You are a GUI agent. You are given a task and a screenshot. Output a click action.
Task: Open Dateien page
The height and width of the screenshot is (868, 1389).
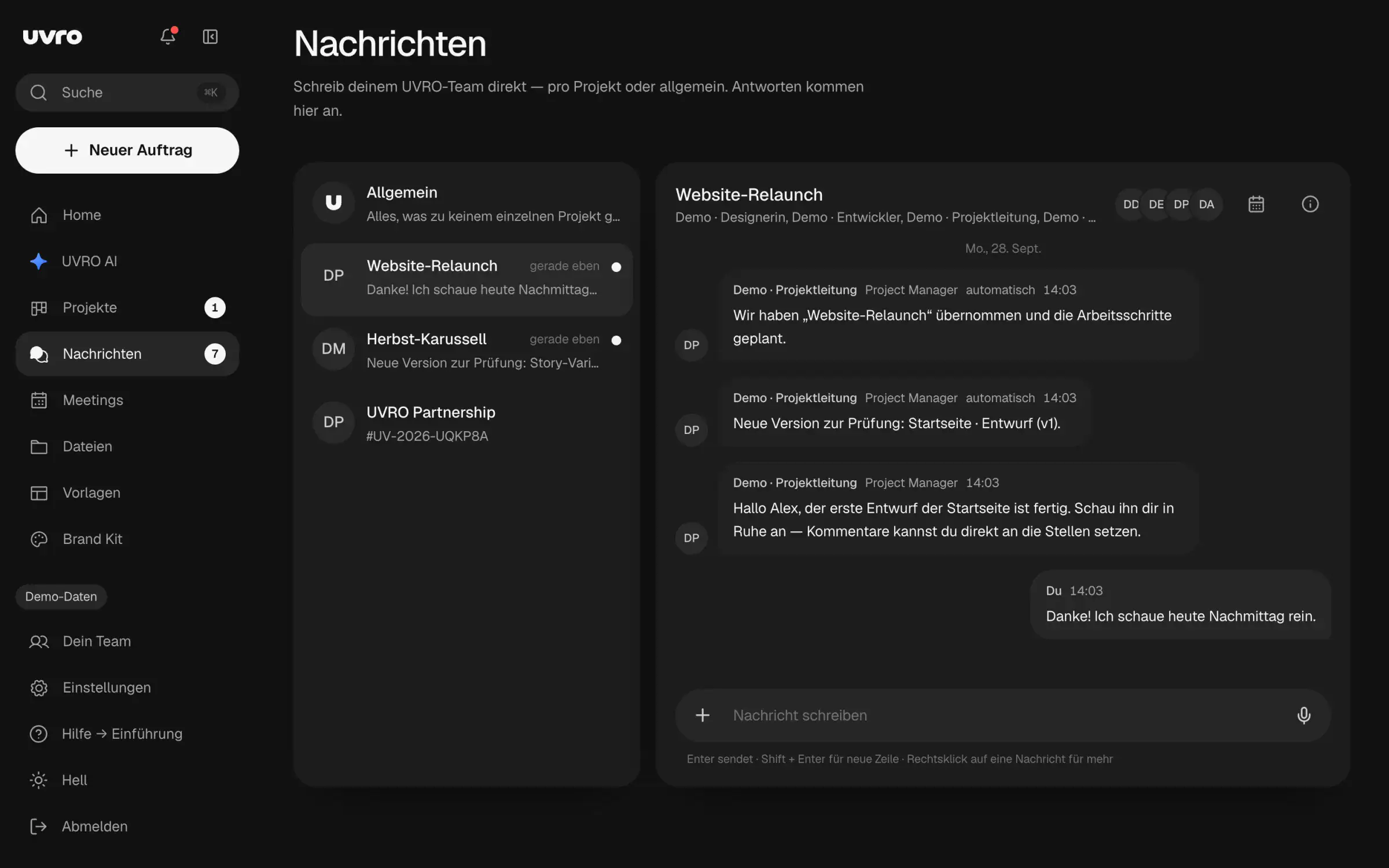(127, 447)
